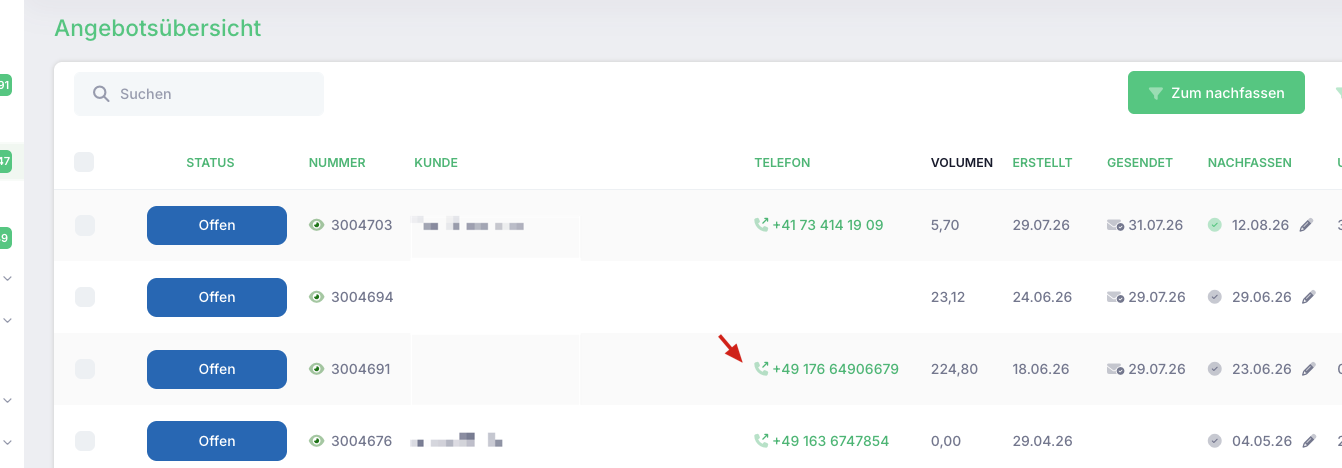Focus the Suchen search field
1342x468 pixels.
click(x=199, y=94)
